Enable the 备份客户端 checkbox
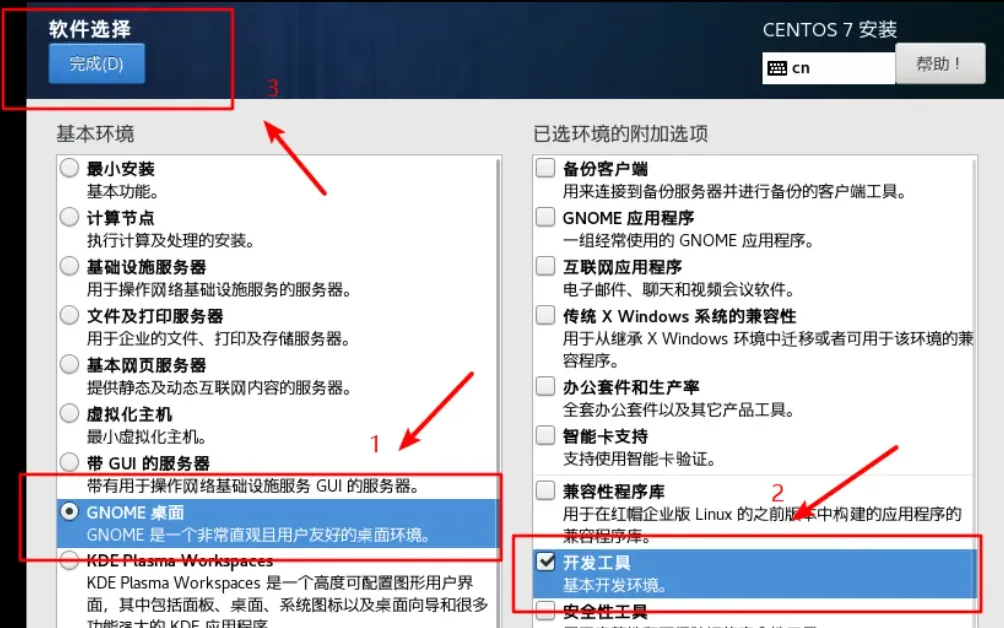Image resolution: width=1004 pixels, height=628 pixels. tap(546, 168)
